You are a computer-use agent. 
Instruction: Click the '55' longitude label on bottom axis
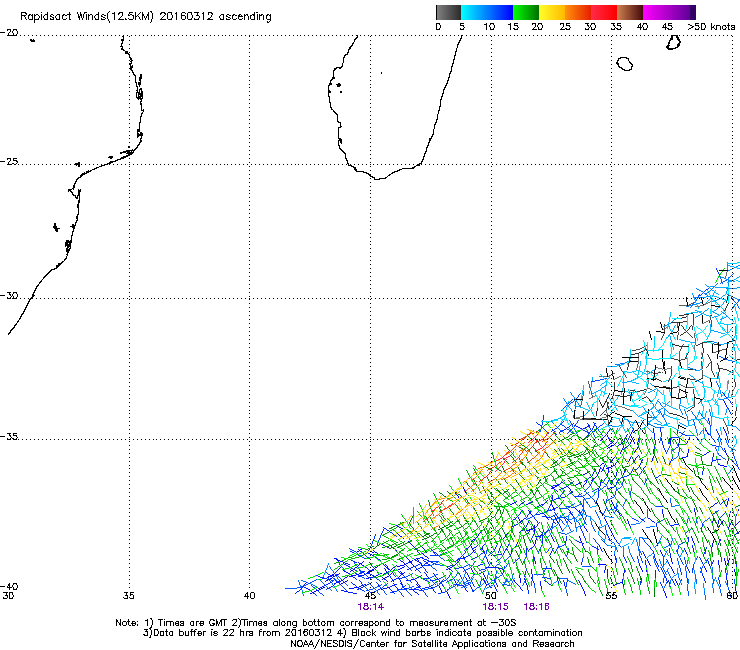pos(611,596)
